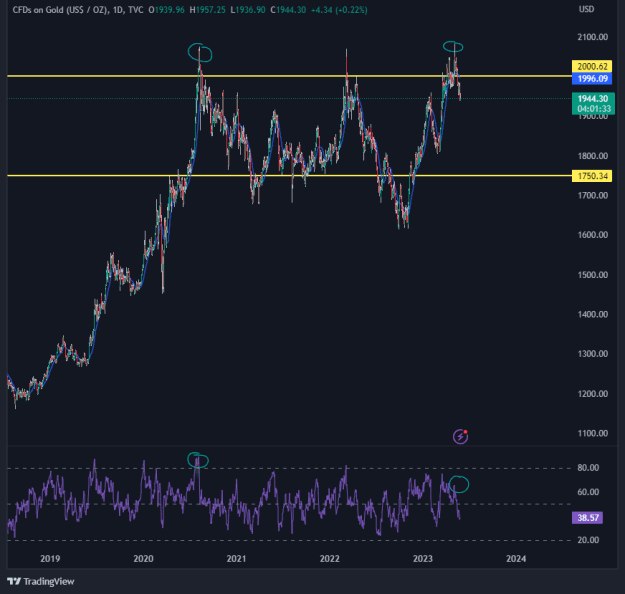Click the purple lightning event icon
Screen dimensions: 625x594
460,436
